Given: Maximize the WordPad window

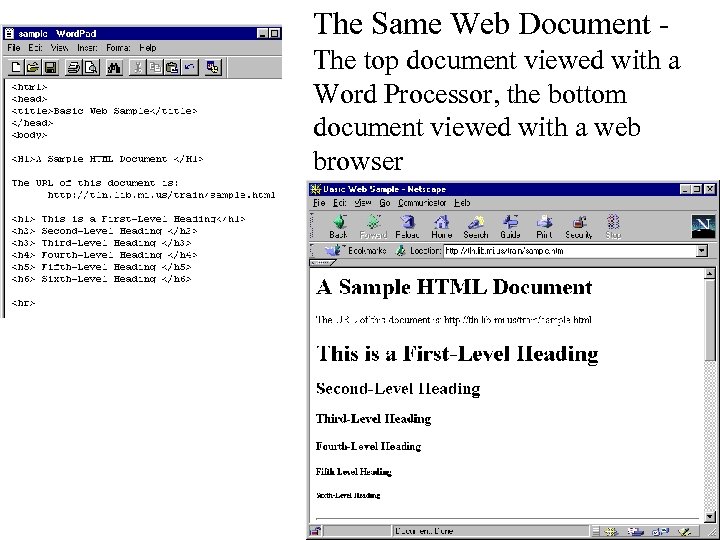Looking at the screenshot, I should tap(275, 34).
